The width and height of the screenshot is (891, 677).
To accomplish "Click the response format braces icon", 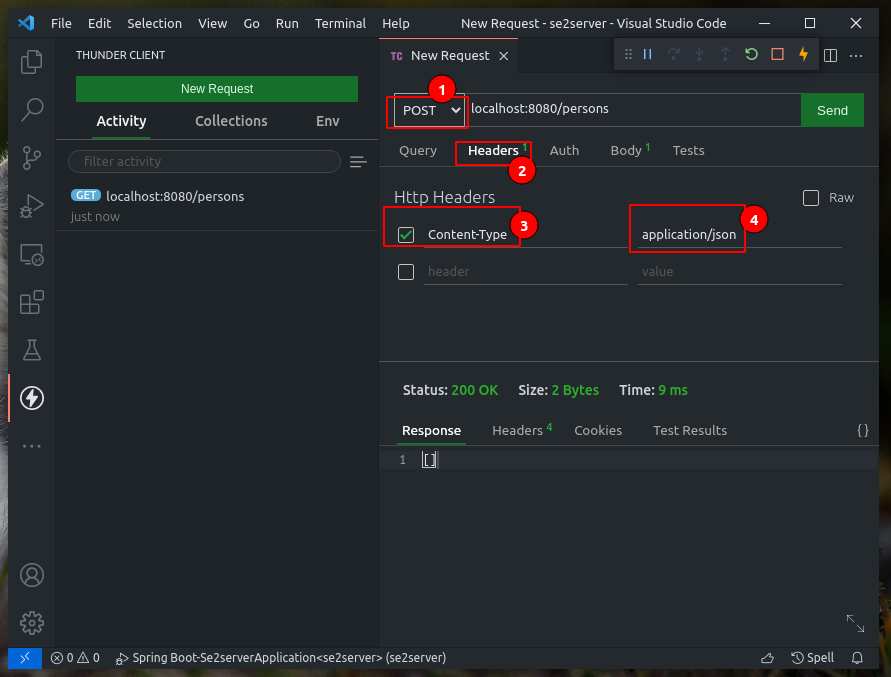I will tap(863, 430).
